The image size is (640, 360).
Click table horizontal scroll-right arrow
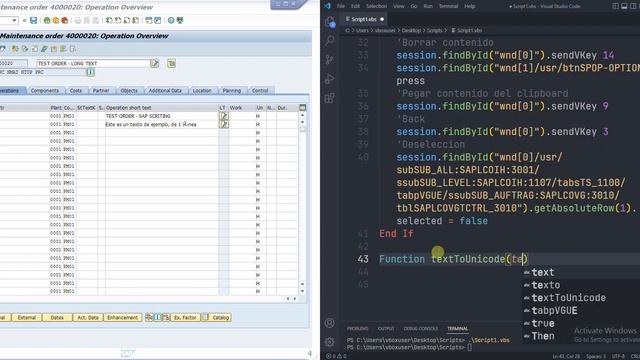(295, 299)
